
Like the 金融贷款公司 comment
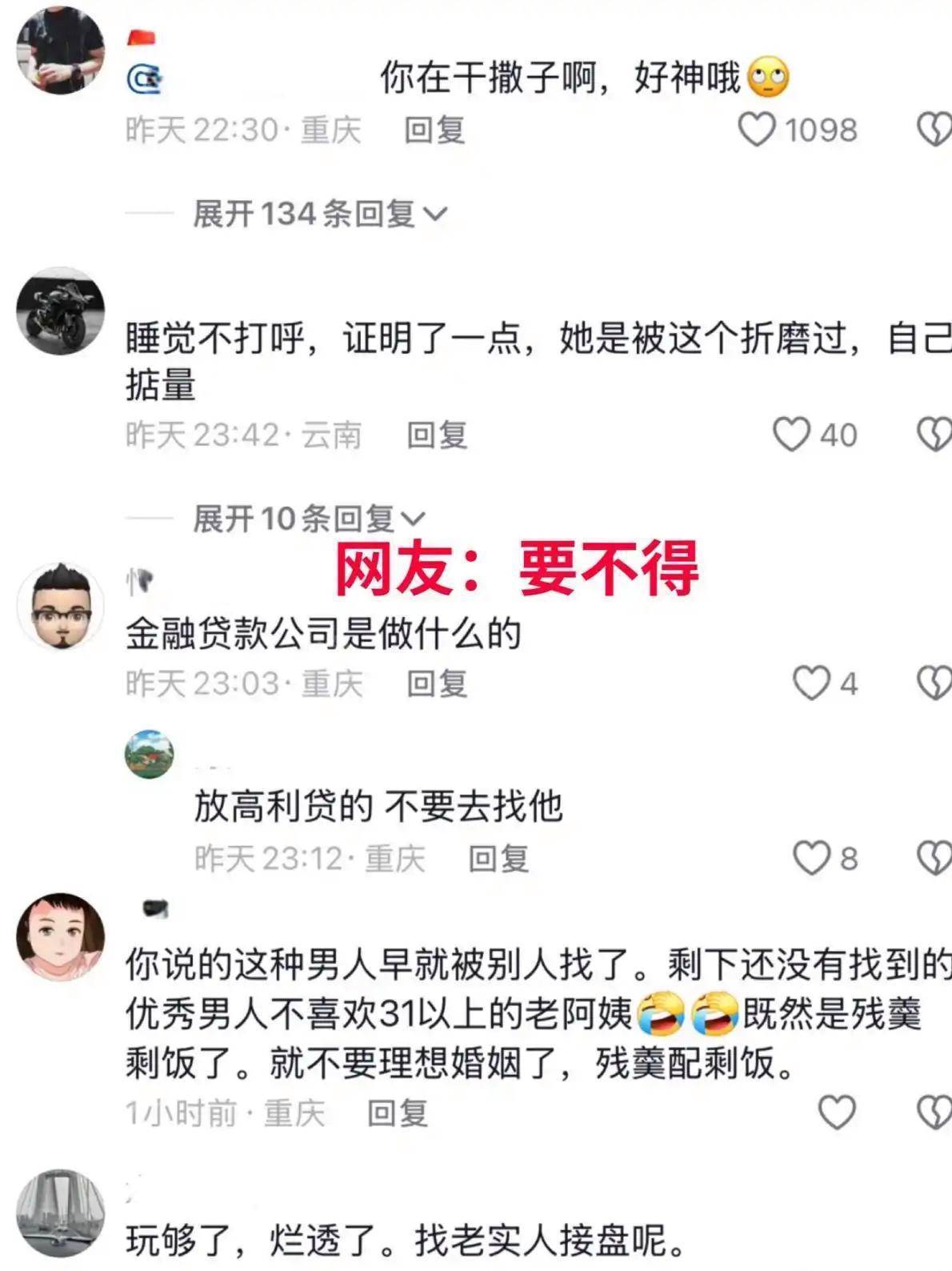(x=811, y=684)
